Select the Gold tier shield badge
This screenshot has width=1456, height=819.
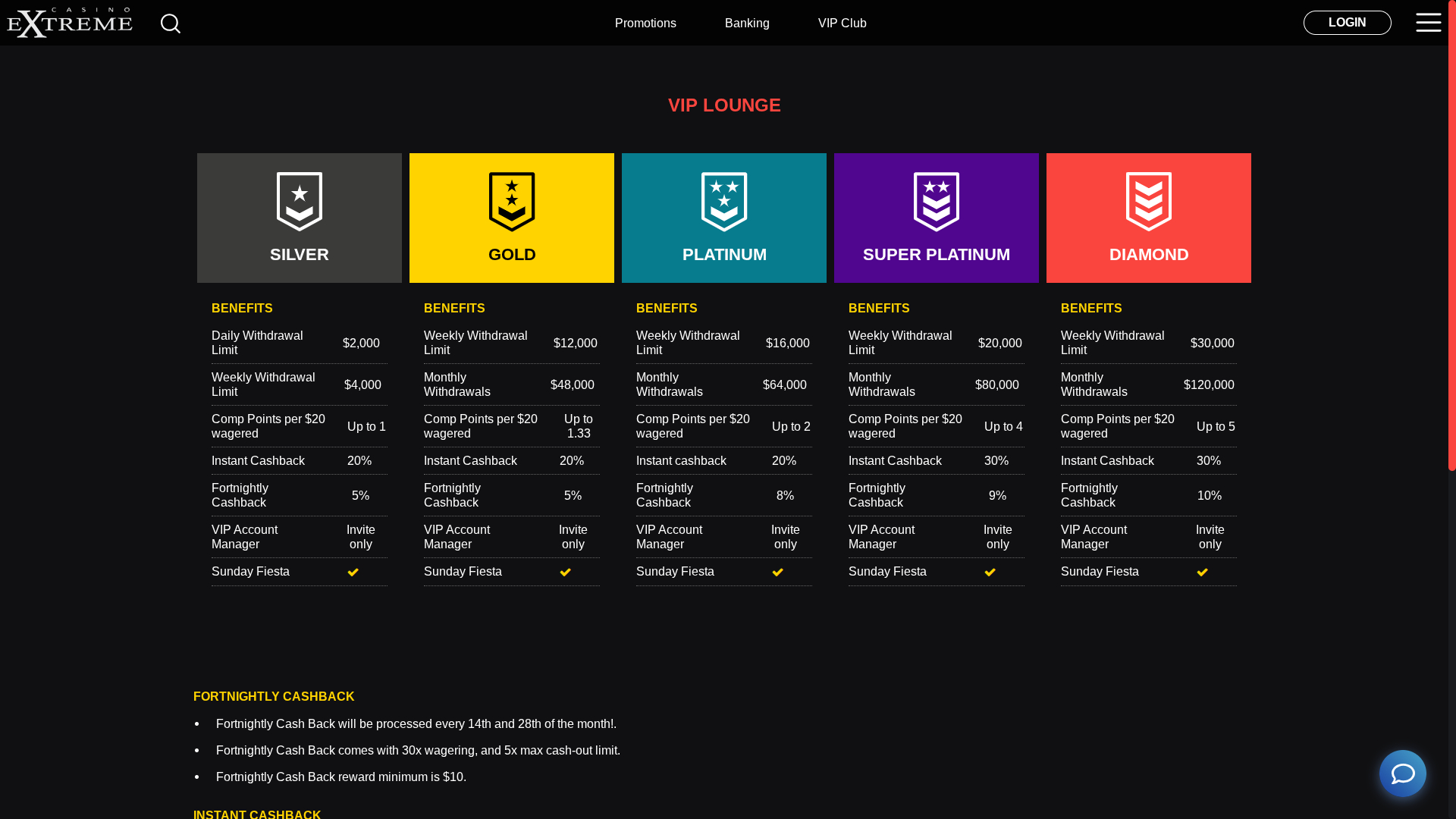coord(511,201)
